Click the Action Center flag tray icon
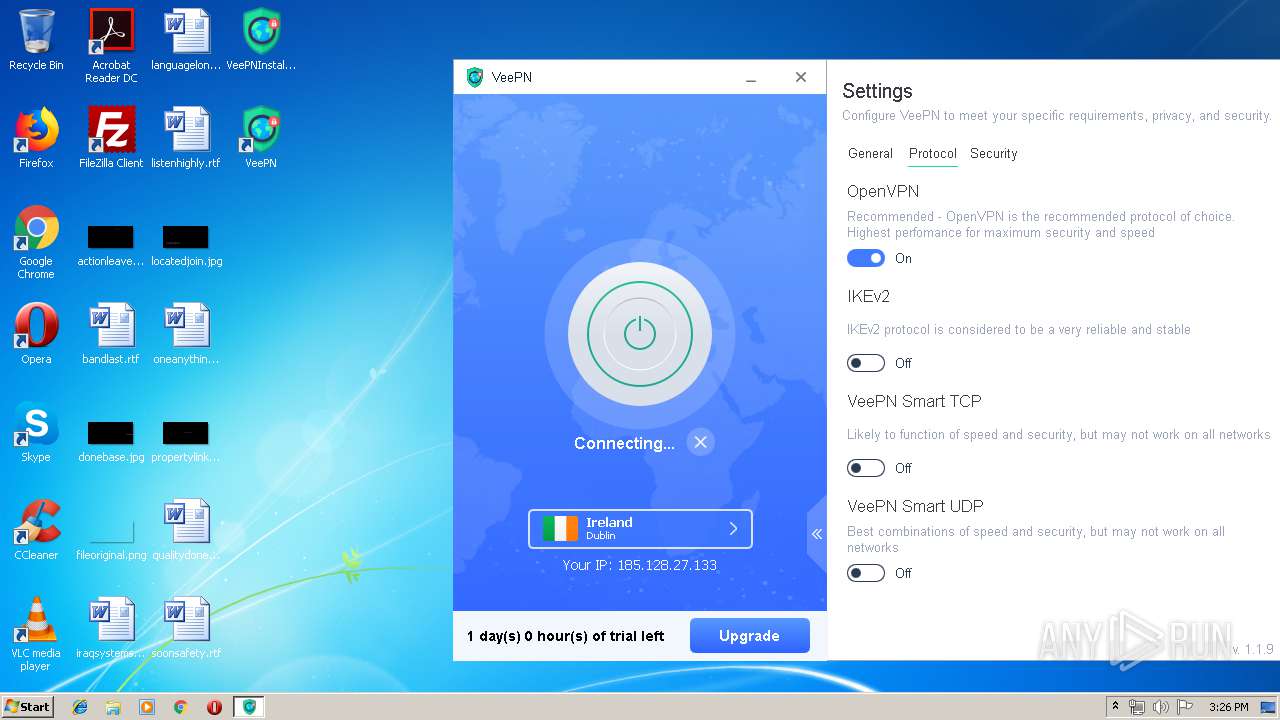 point(1185,707)
